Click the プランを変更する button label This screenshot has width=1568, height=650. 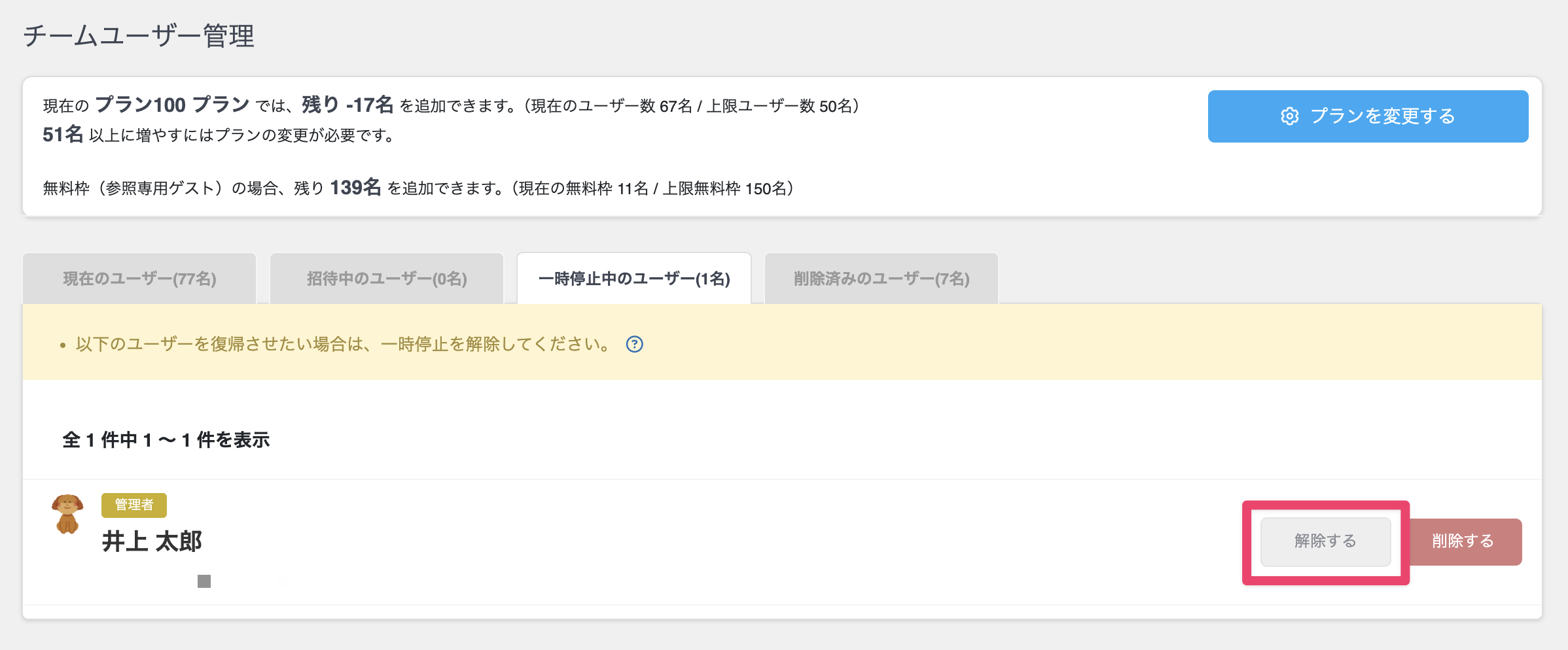point(1382,116)
